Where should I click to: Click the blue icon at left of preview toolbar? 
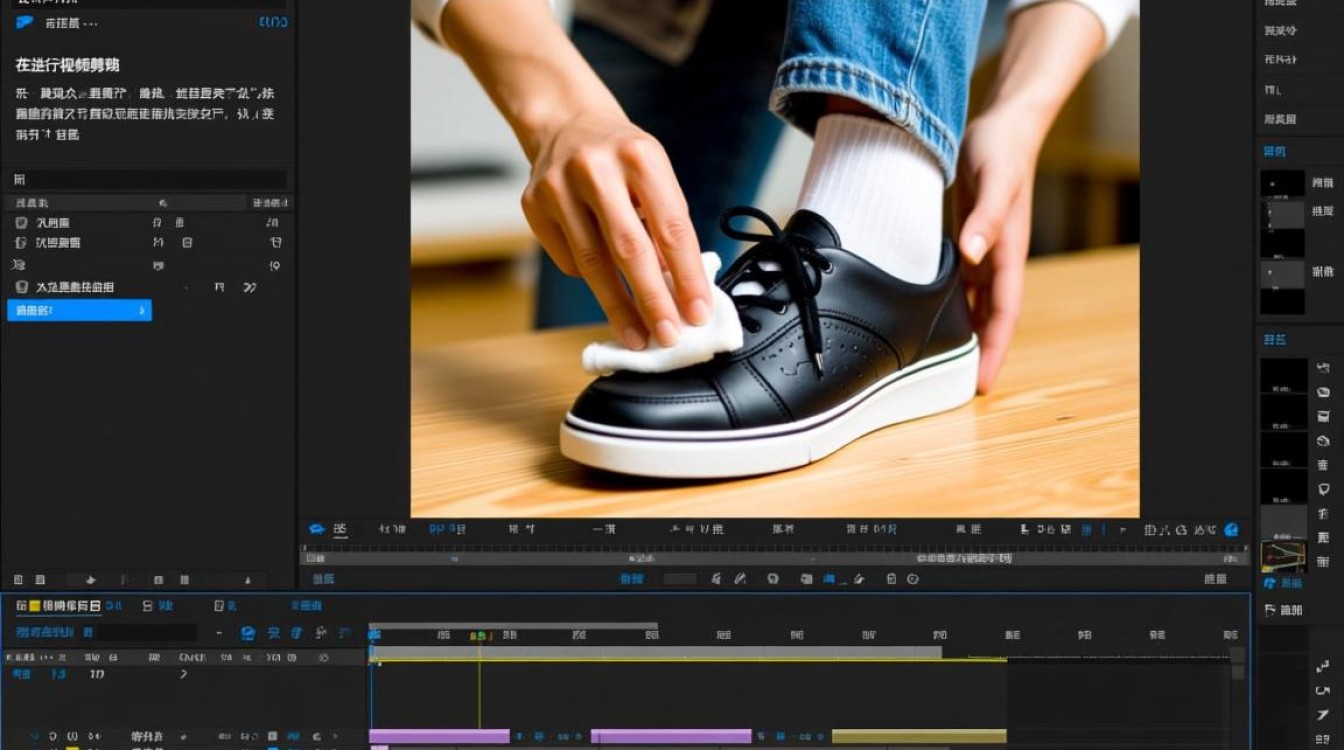coord(317,529)
